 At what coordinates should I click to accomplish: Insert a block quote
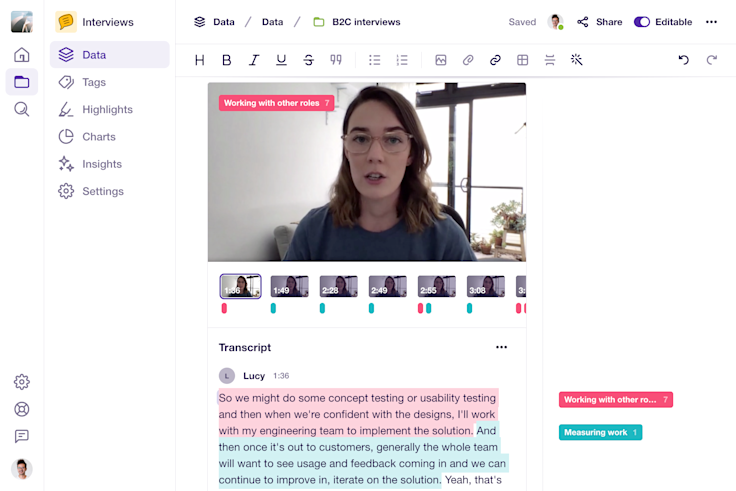click(x=336, y=60)
